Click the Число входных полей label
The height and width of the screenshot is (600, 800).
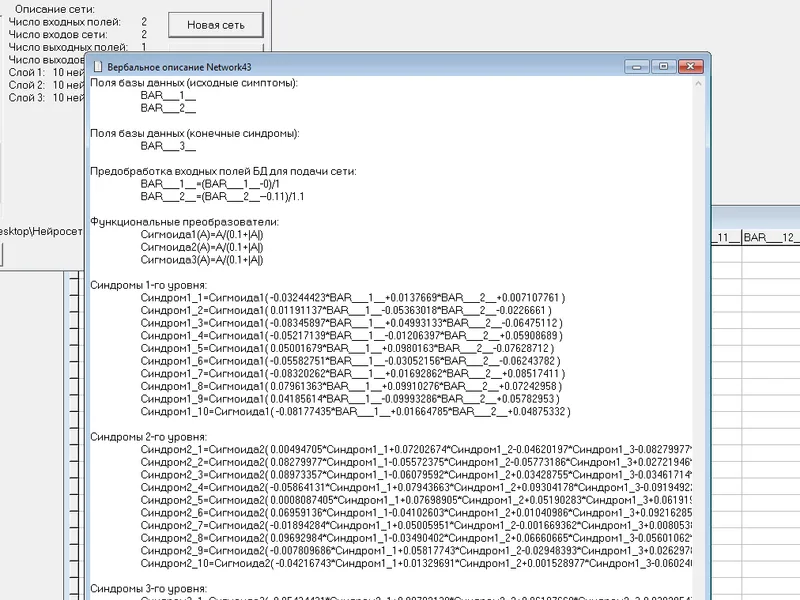[65, 22]
